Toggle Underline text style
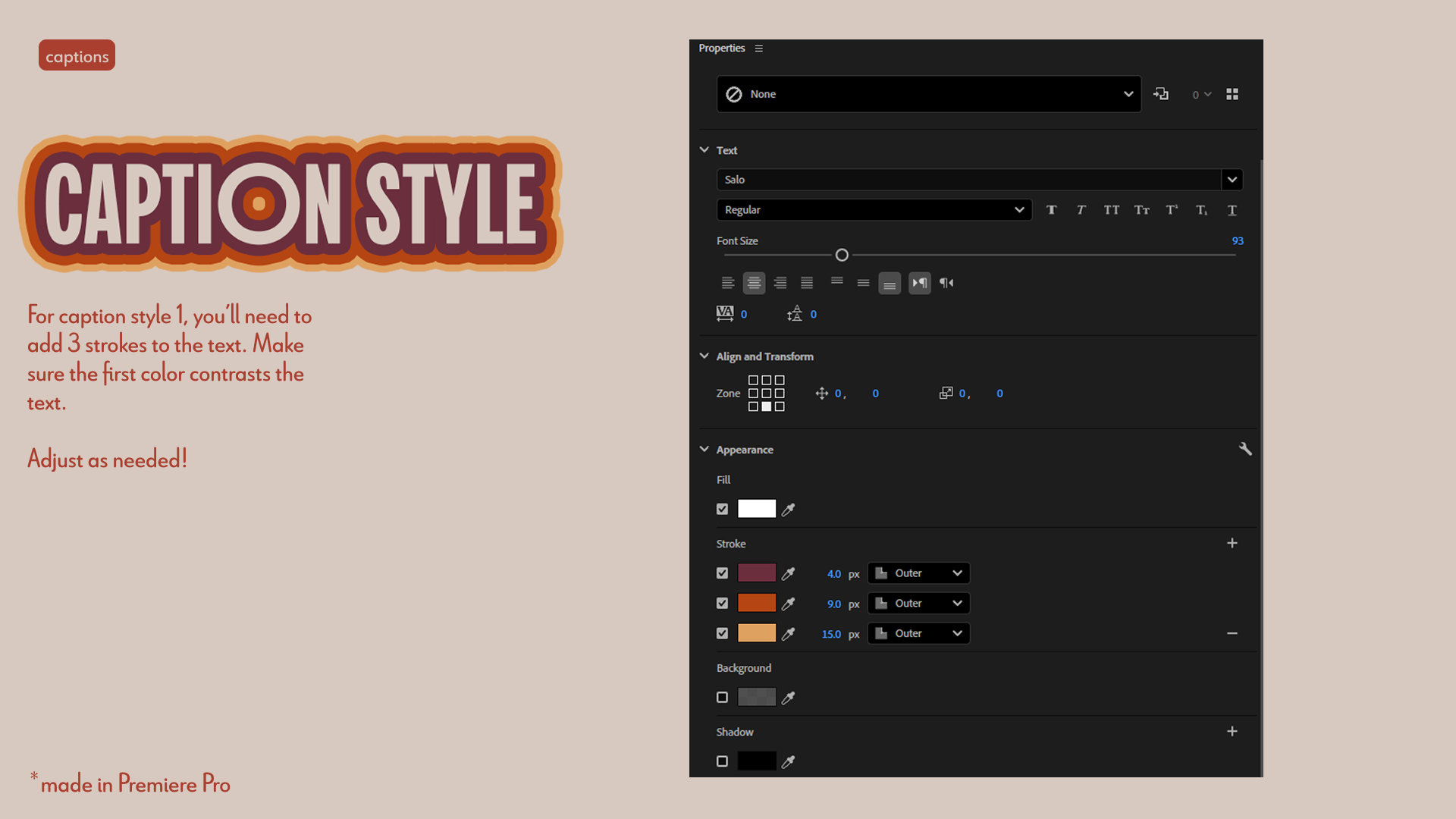1456x819 pixels. [1232, 210]
